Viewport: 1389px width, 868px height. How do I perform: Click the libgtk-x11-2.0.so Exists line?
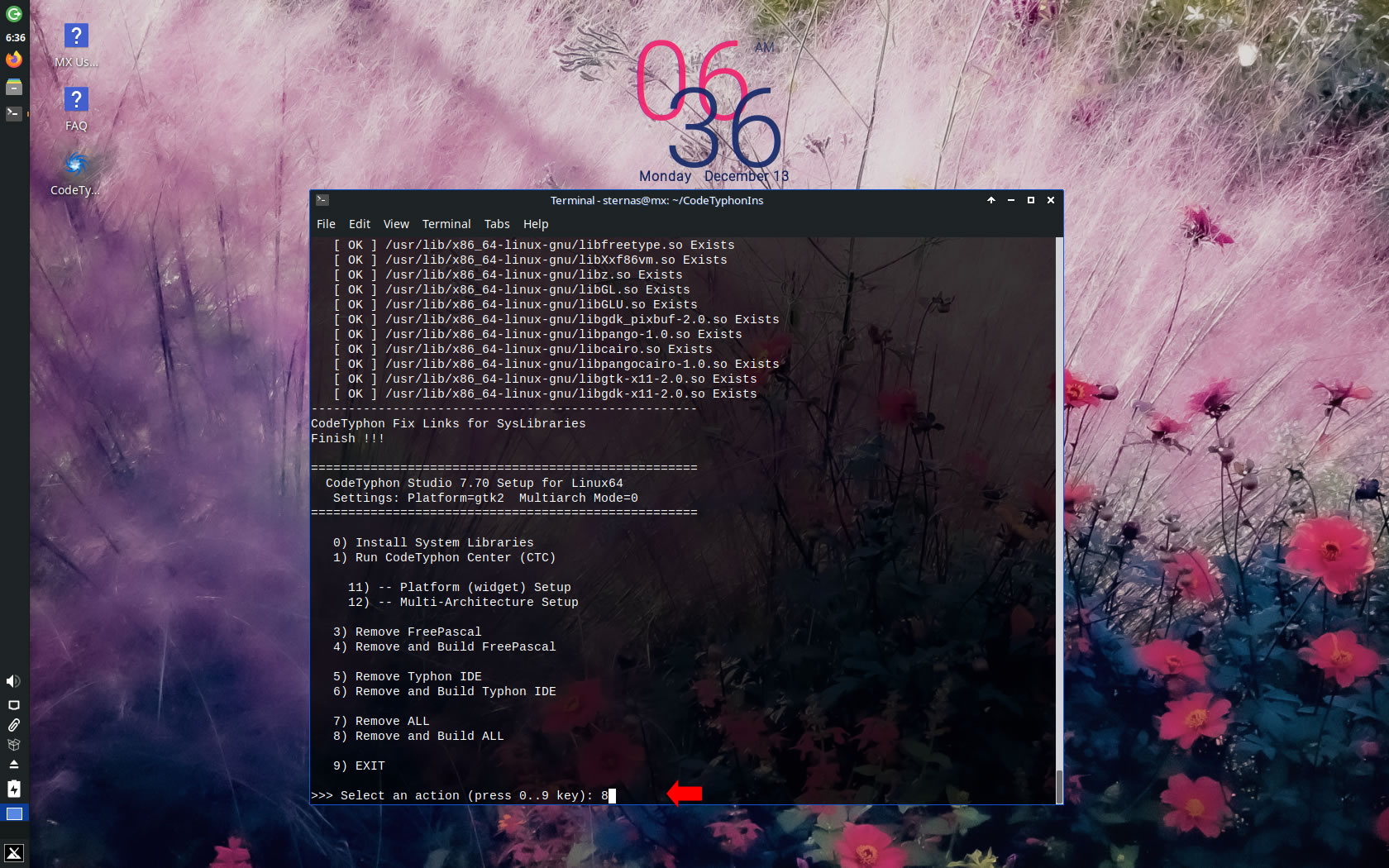pos(545,379)
